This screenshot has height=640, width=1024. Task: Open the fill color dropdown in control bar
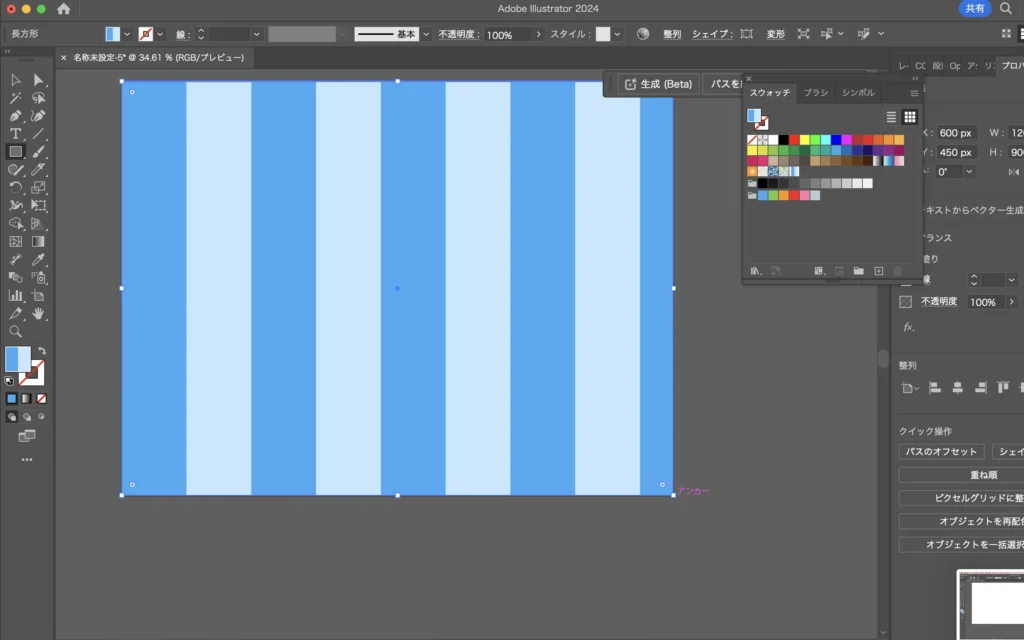point(127,34)
